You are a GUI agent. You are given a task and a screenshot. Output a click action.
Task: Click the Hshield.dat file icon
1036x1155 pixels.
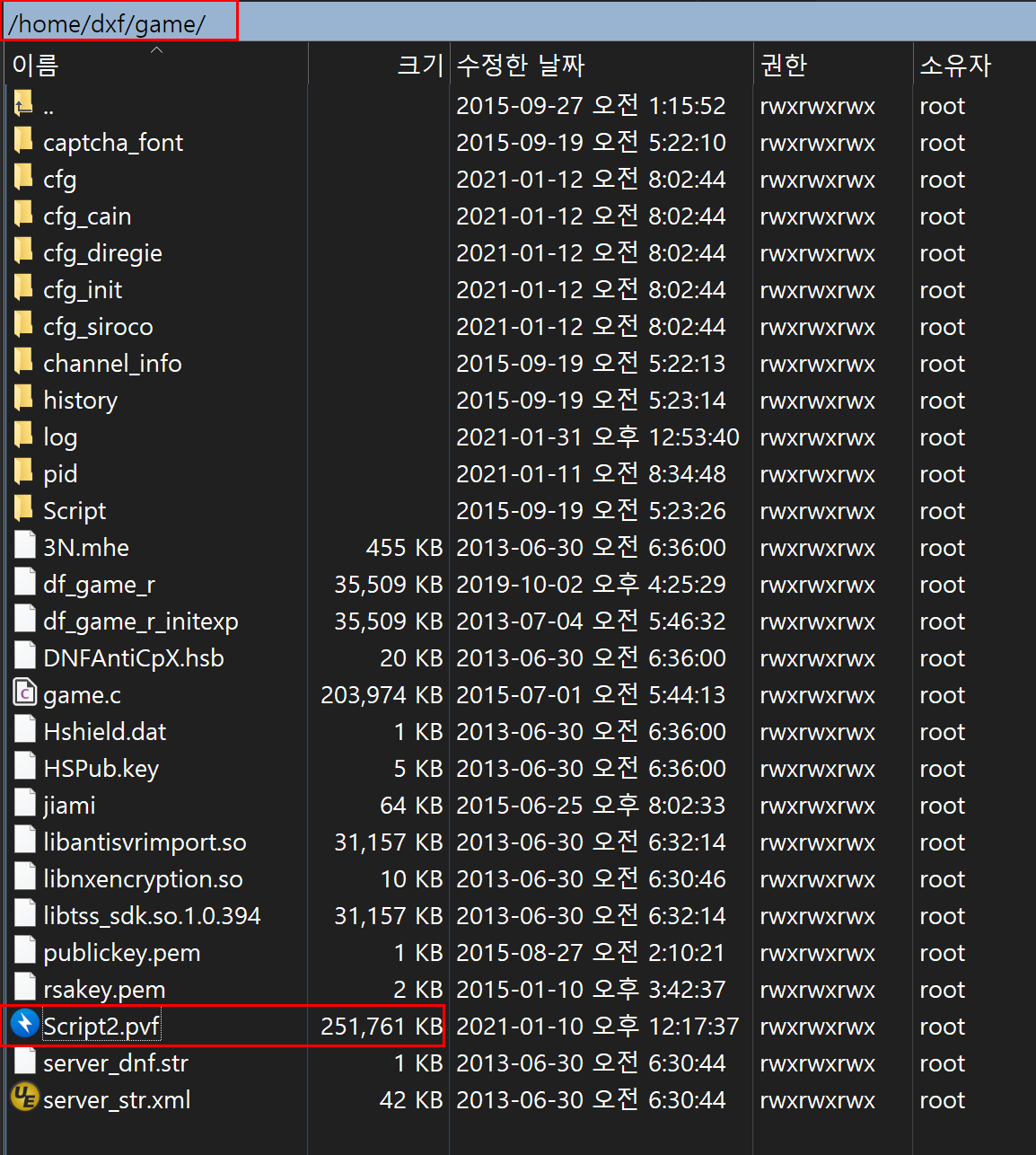pyautogui.click(x=24, y=731)
